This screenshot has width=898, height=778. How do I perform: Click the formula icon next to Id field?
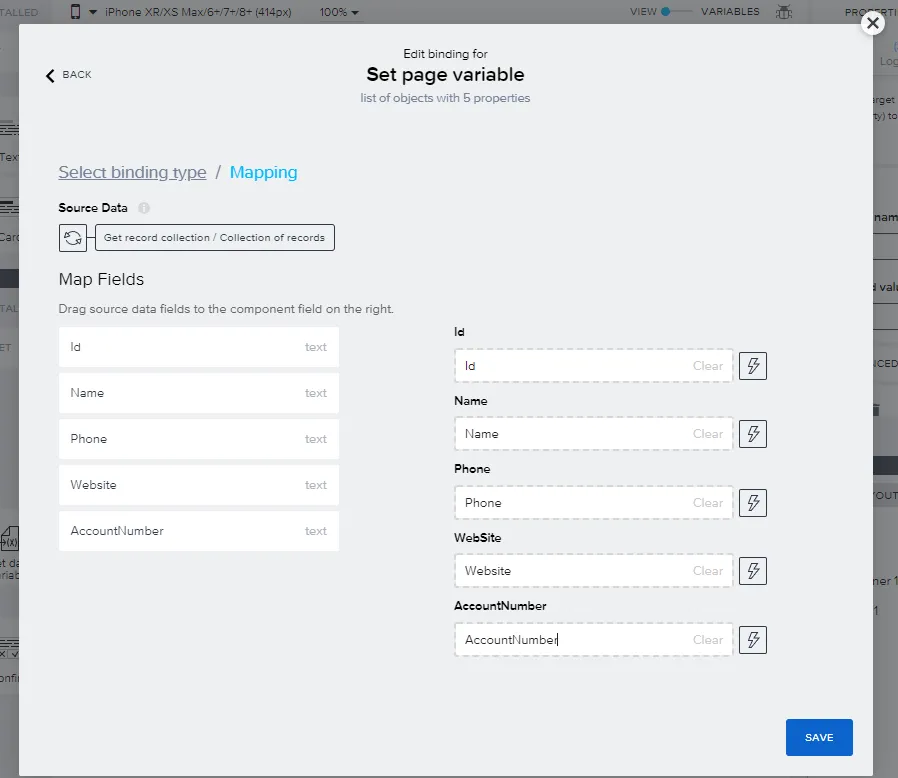[752, 366]
